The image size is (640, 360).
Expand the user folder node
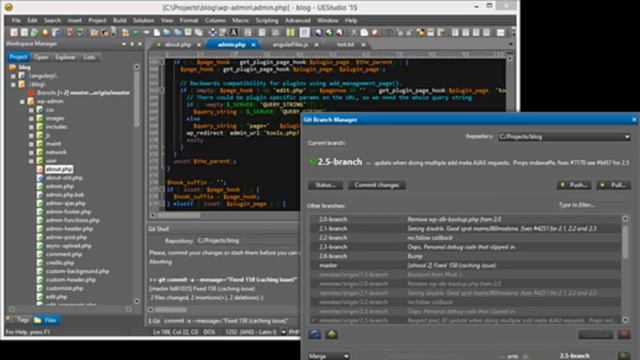coord(31,161)
